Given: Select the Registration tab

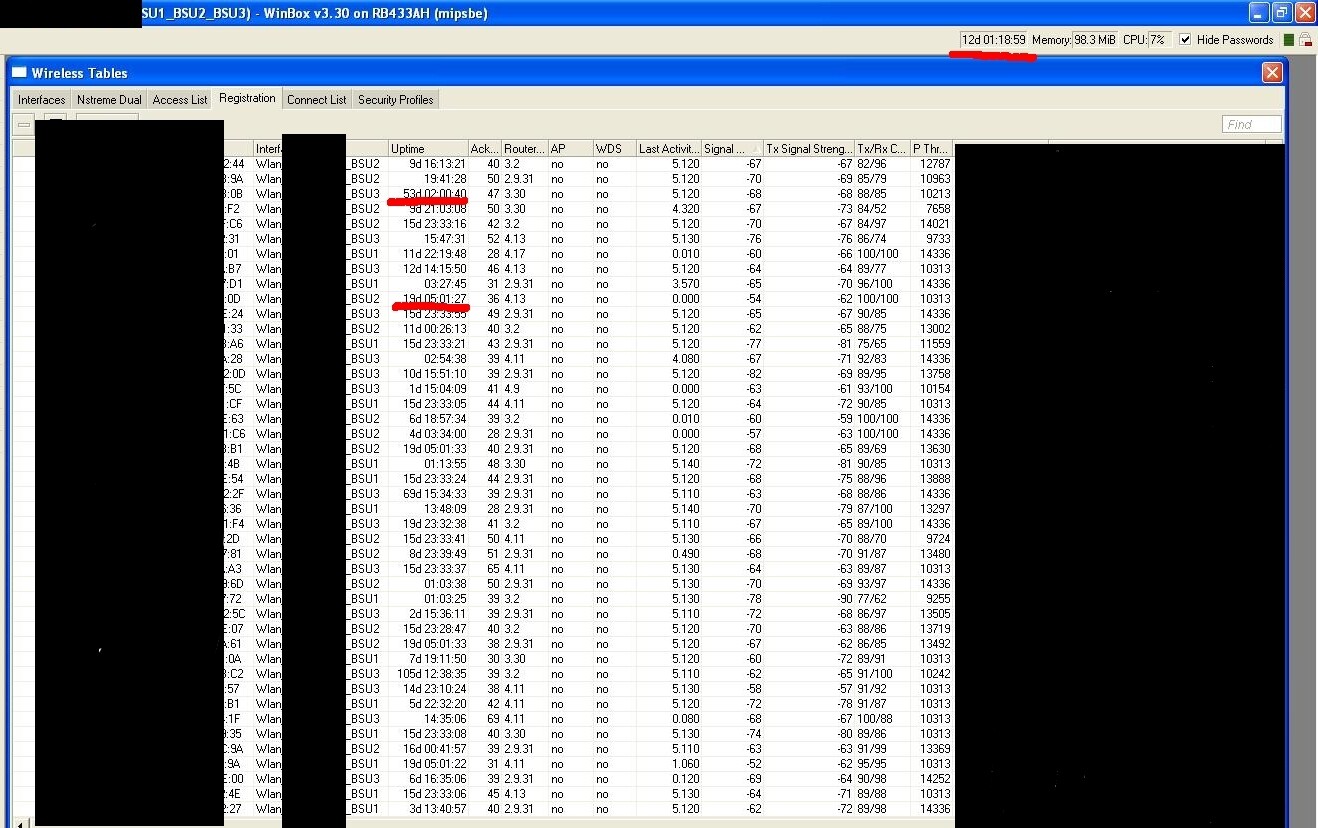Looking at the screenshot, I should tap(247, 98).
